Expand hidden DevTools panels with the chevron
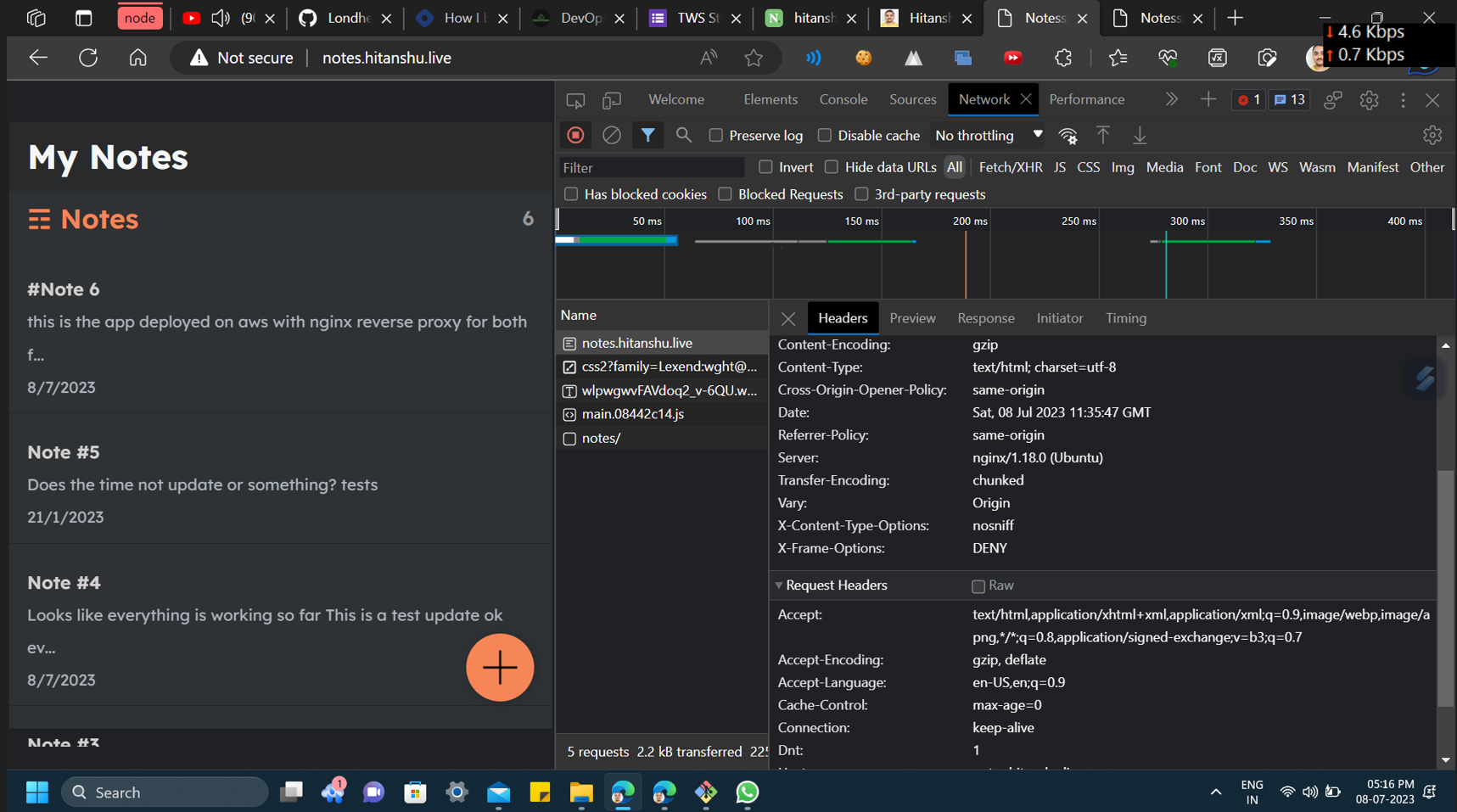This screenshot has height=812, width=1457. tap(1172, 99)
